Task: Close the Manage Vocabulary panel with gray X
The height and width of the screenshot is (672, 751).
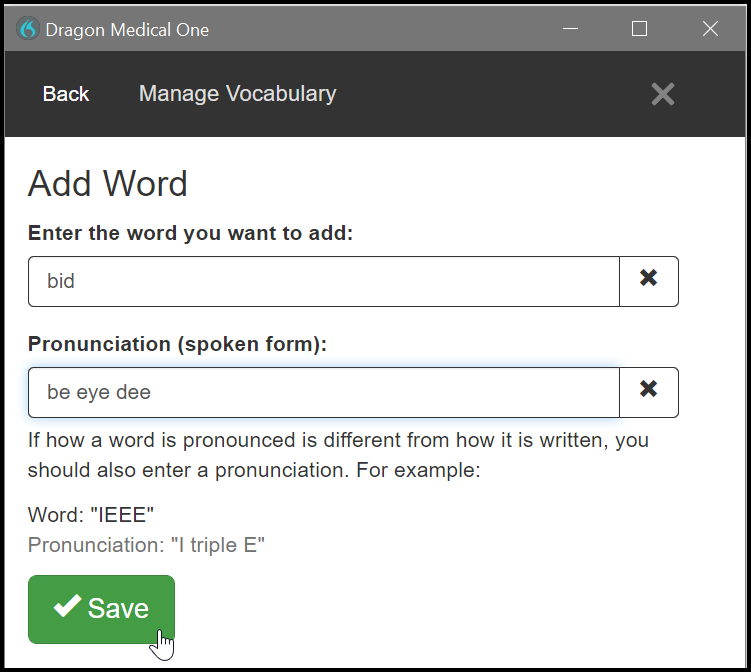Action: point(663,94)
